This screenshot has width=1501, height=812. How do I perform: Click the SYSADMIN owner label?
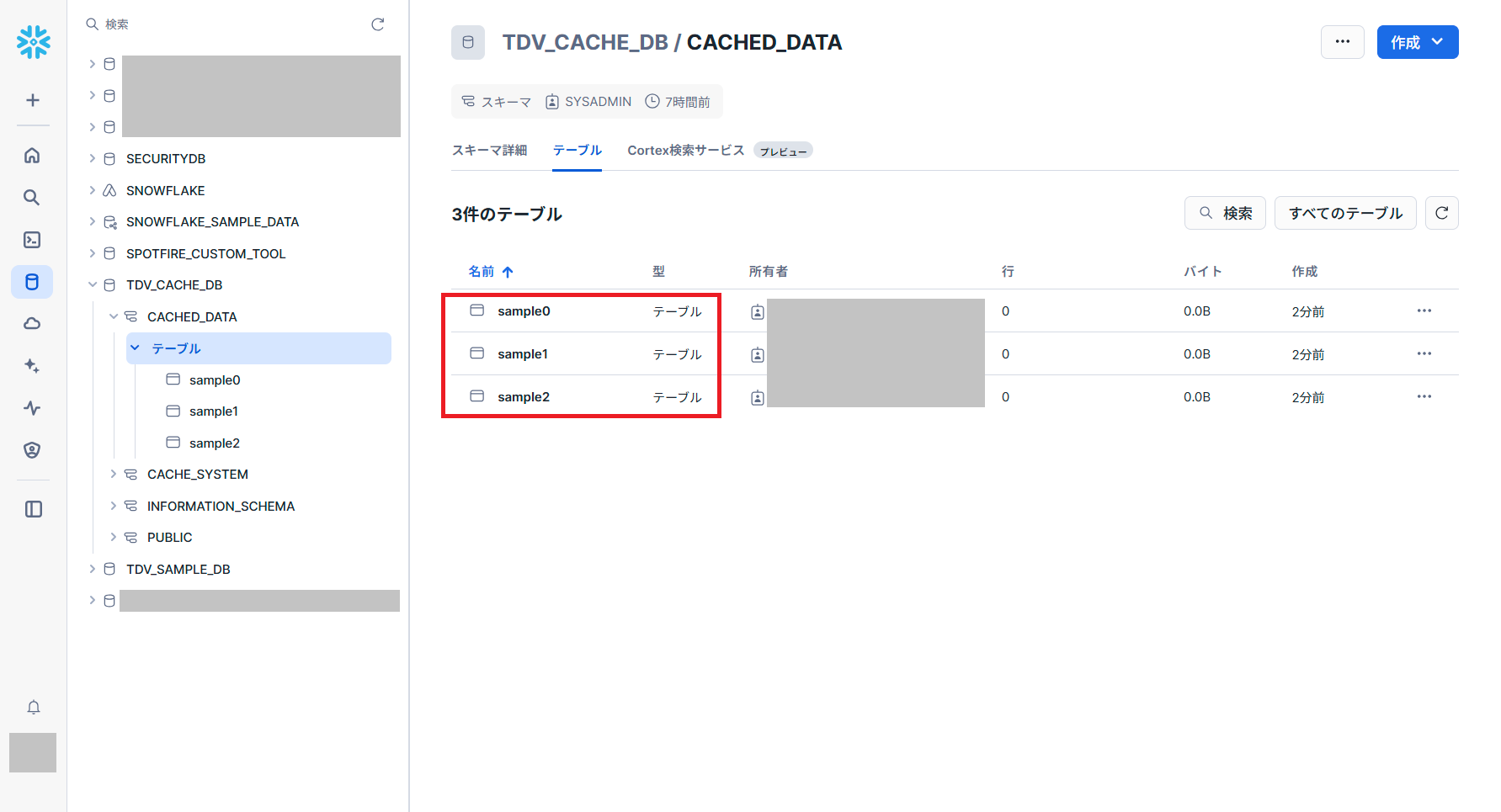pos(598,102)
